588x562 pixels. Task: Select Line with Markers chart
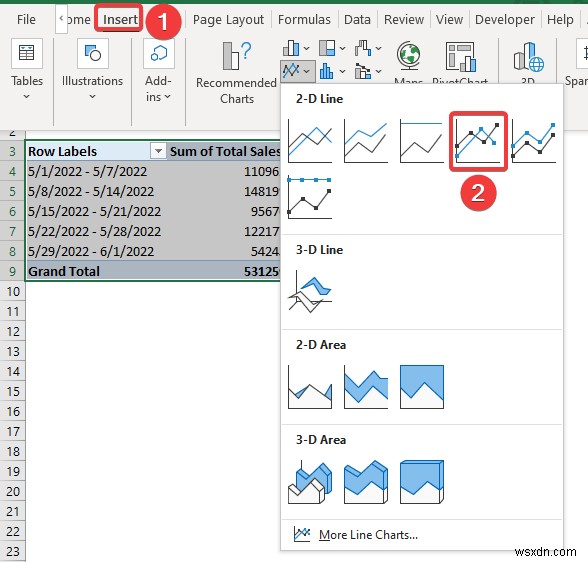[x=478, y=141]
